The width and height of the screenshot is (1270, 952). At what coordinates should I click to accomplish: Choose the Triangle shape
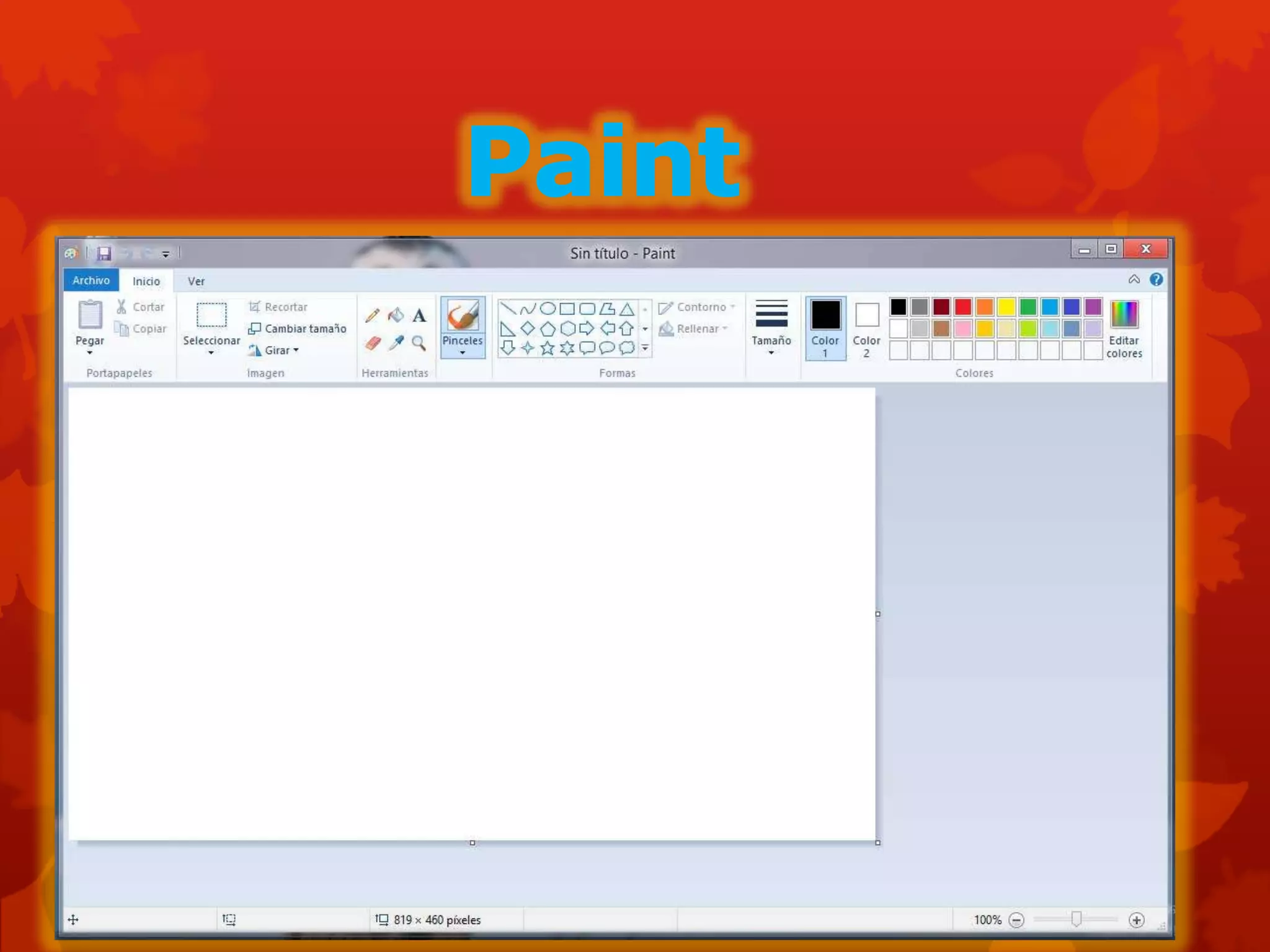pyautogui.click(x=627, y=308)
